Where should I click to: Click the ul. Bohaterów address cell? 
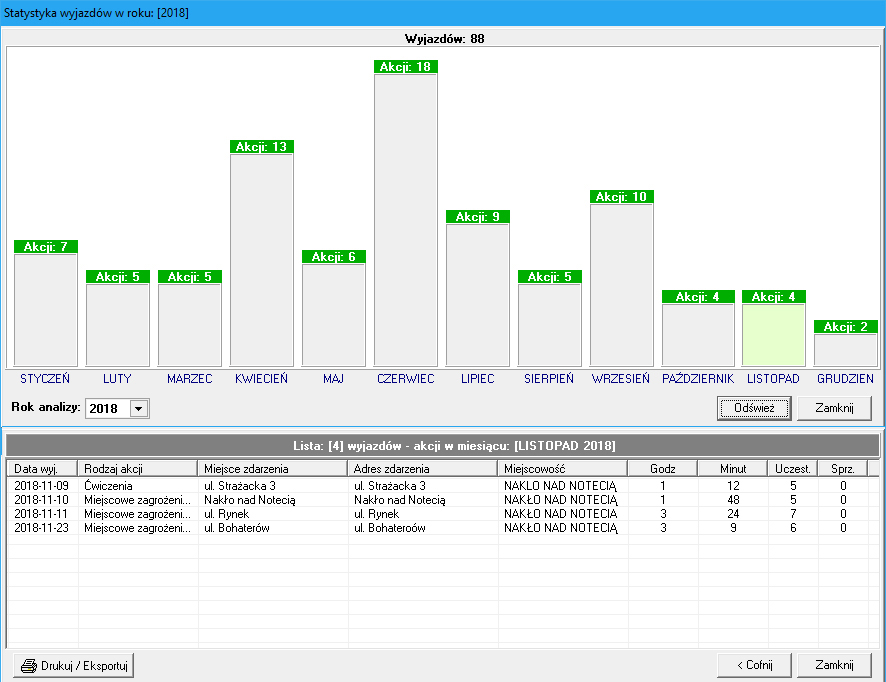pos(390,528)
